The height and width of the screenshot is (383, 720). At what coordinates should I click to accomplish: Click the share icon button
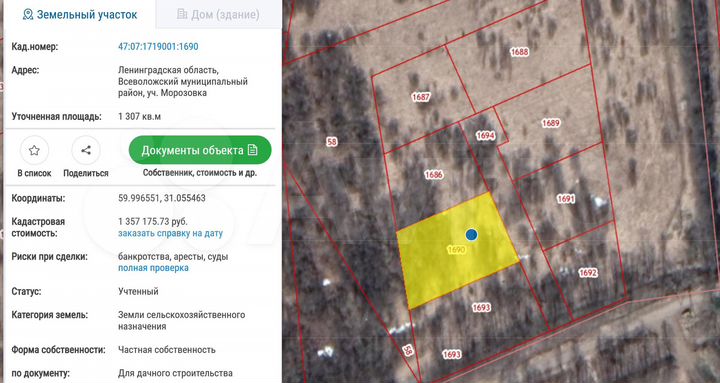[x=86, y=150]
